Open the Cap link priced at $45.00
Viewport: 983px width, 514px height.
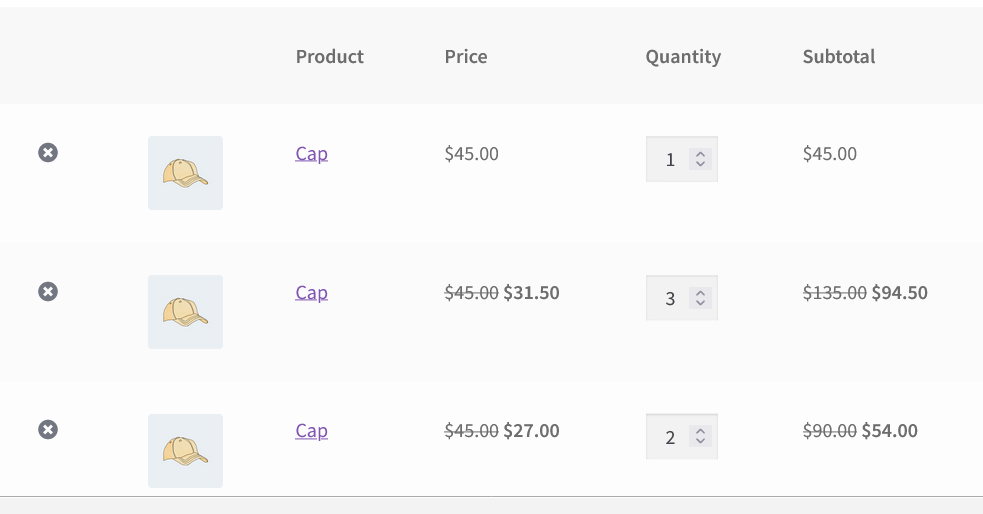312,154
